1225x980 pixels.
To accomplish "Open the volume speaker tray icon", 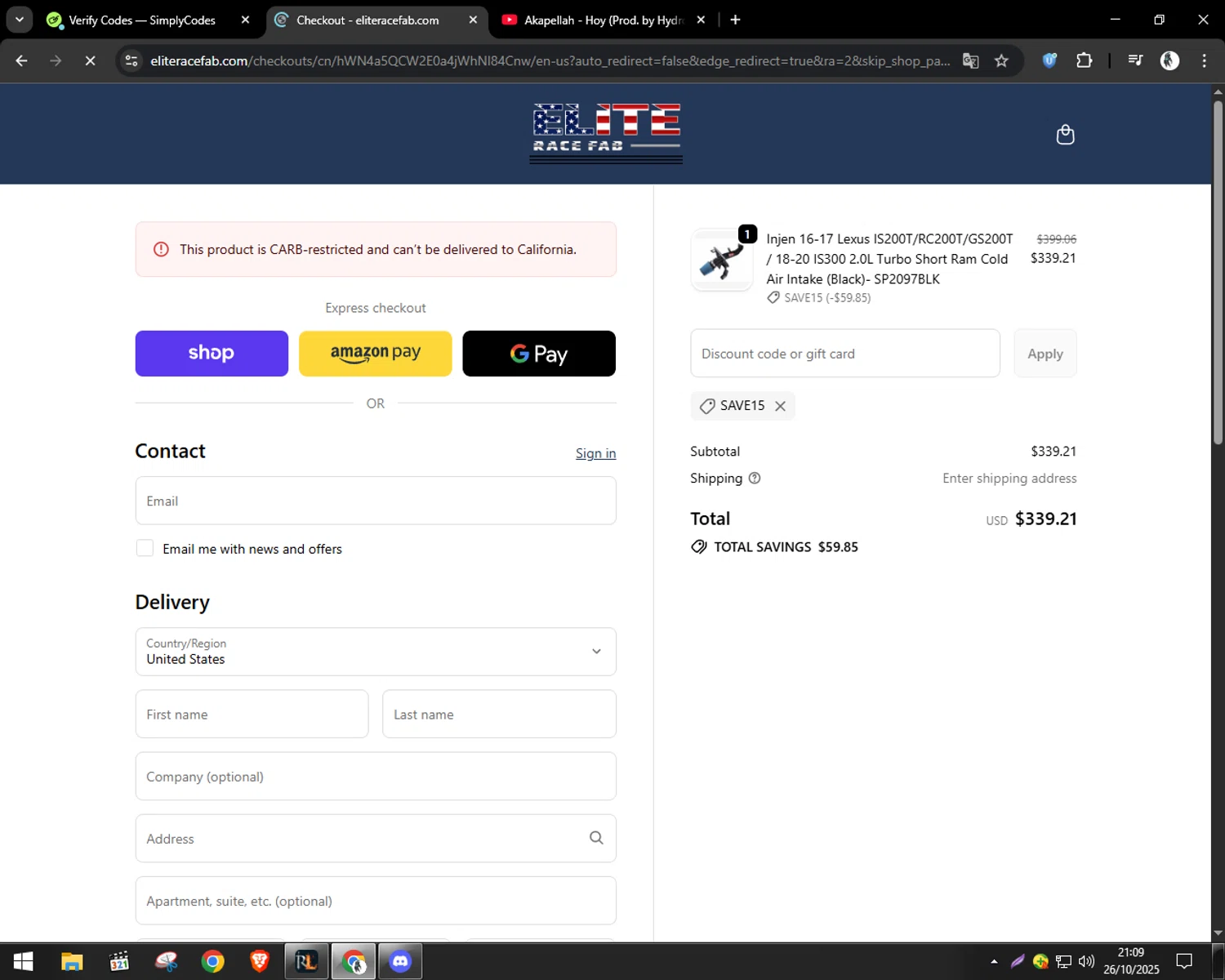I will 1086,961.
